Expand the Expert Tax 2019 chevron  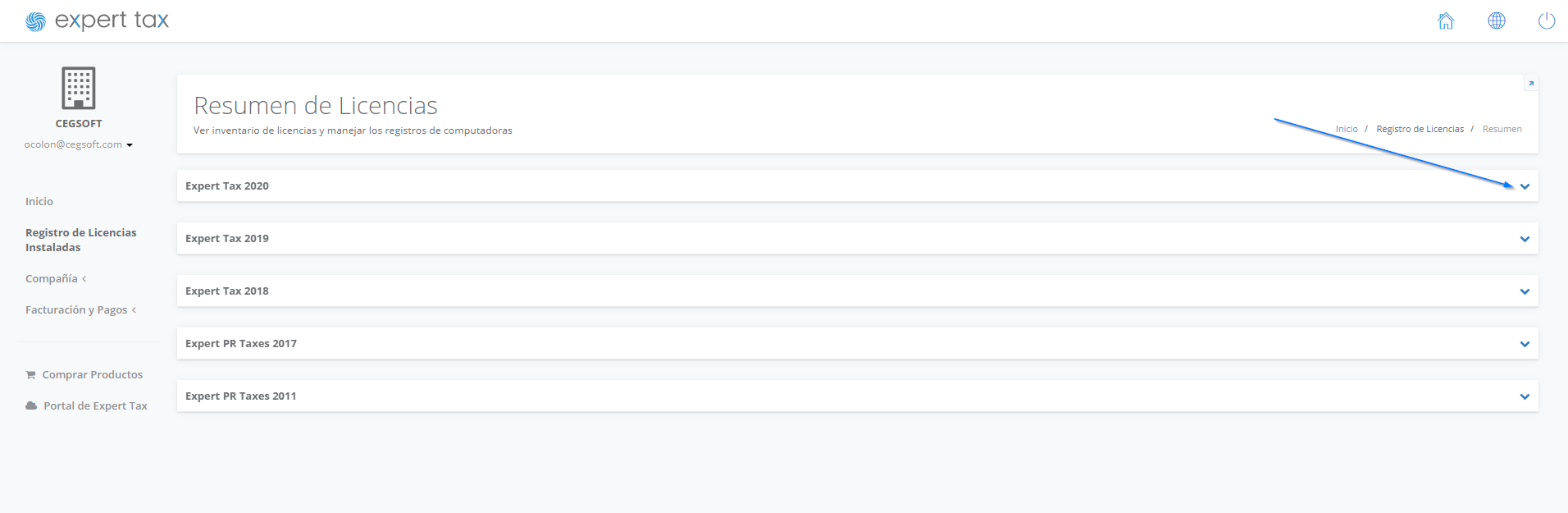coord(1525,239)
